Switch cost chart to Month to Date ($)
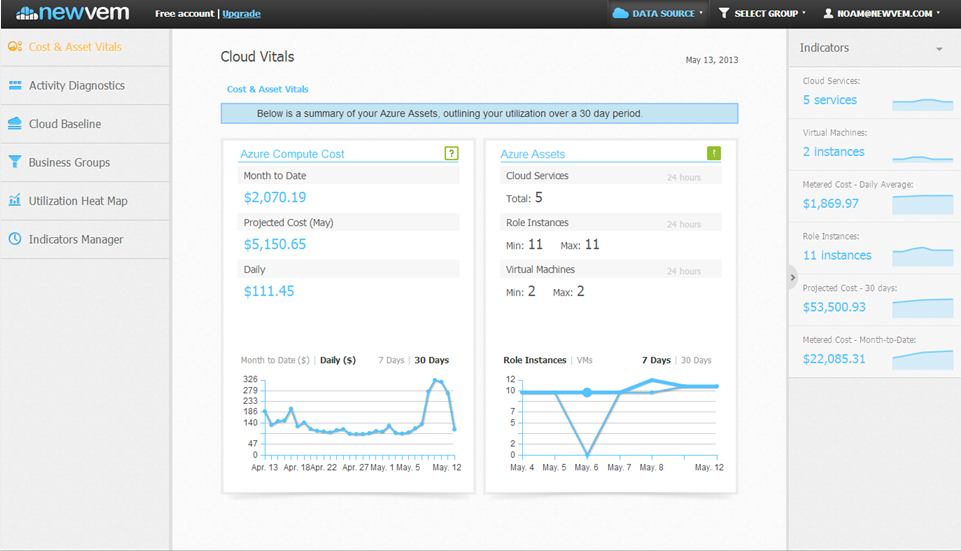This screenshot has width=961, height=551. [x=275, y=360]
